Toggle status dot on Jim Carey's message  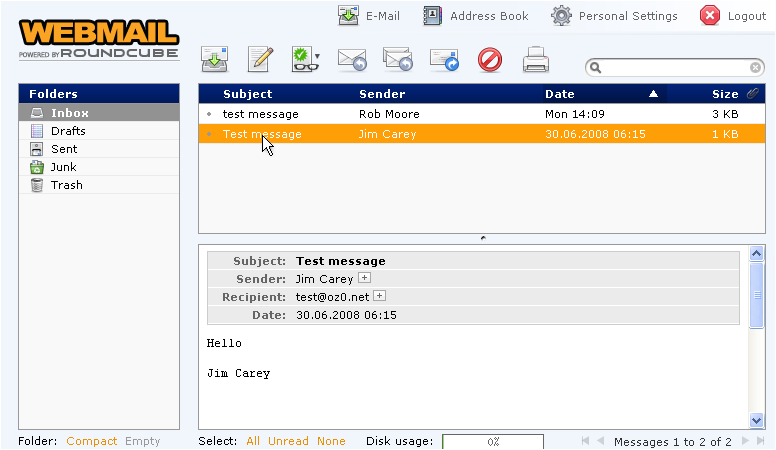209,134
